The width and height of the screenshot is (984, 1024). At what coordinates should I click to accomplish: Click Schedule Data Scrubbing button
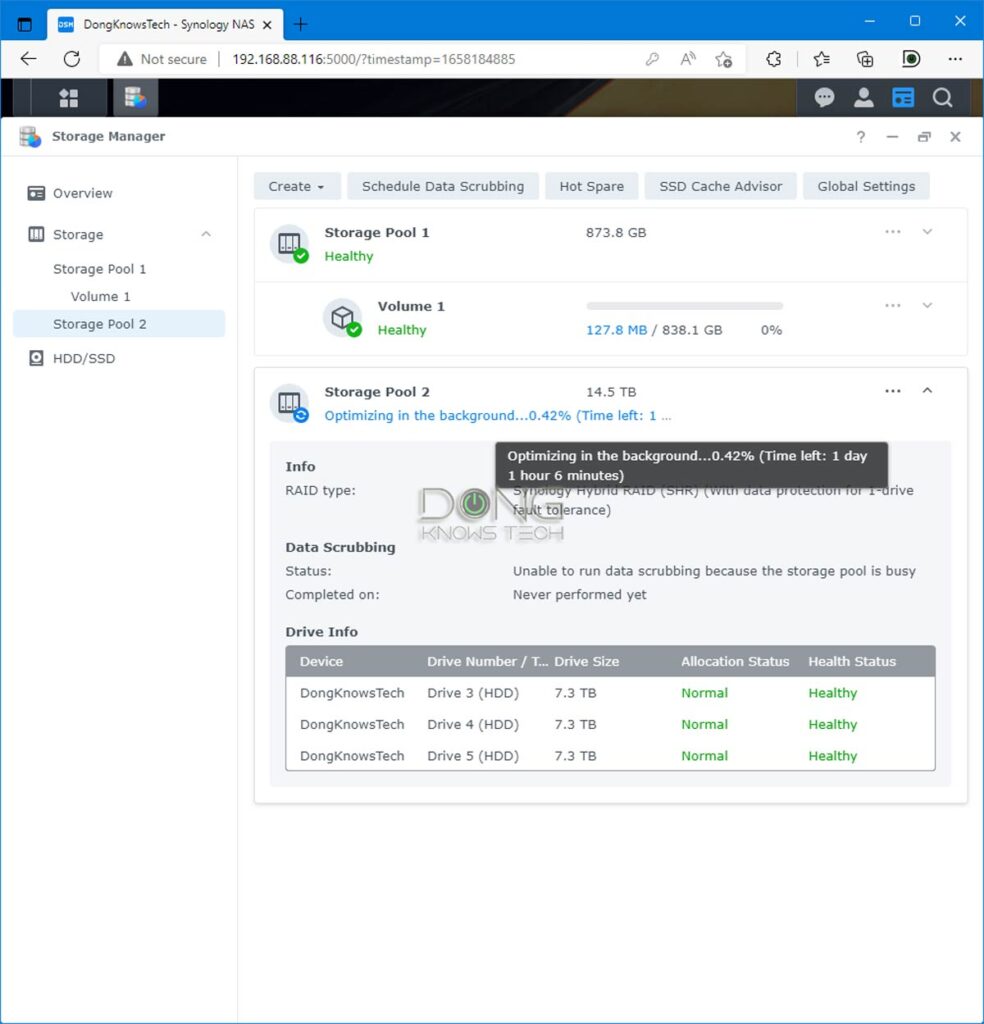coord(443,186)
